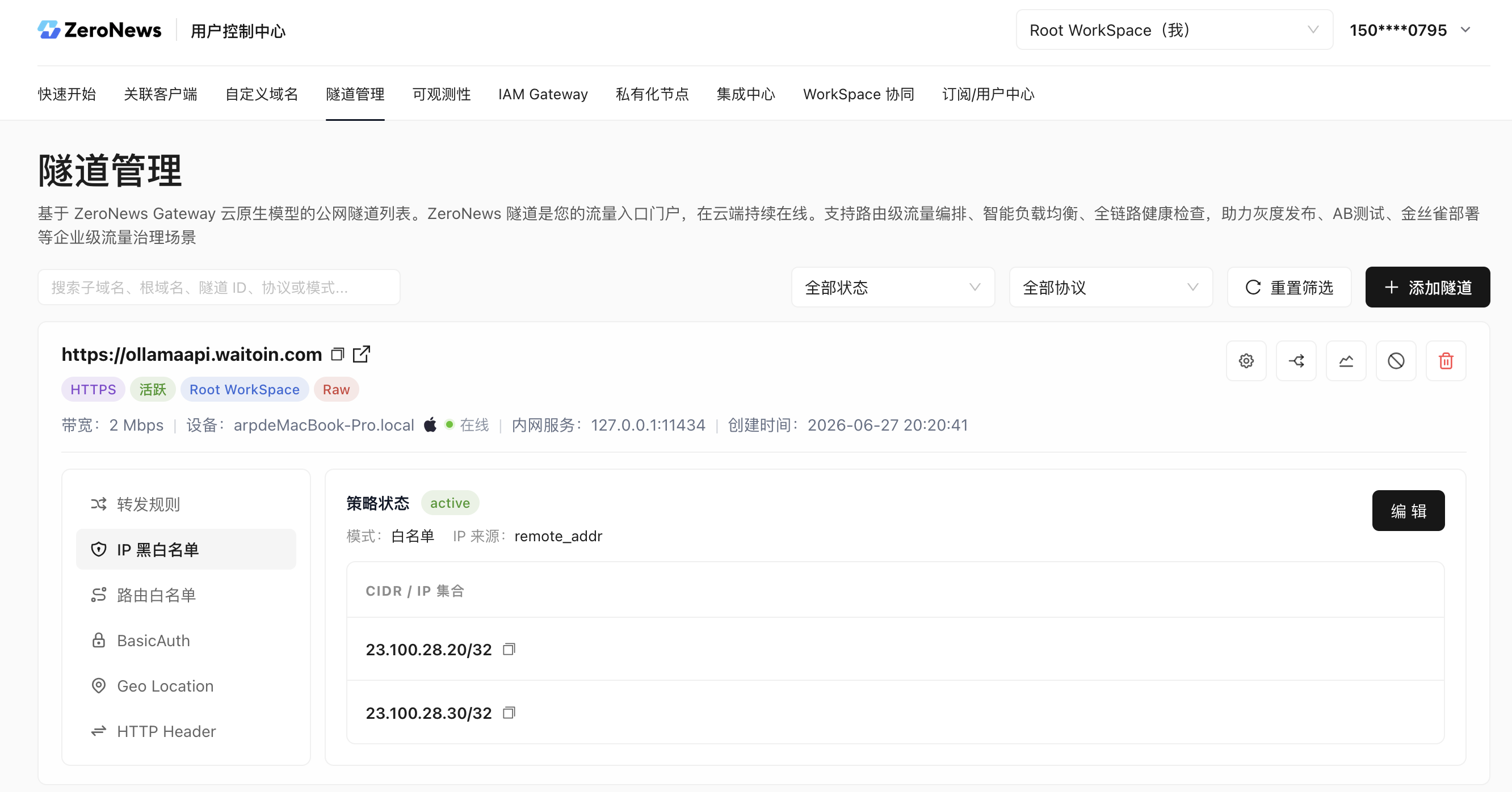Image resolution: width=1512 pixels, height=792 pixels.
Task: Click the Root WorkSpace tag
Action: (x=245, y=390)
